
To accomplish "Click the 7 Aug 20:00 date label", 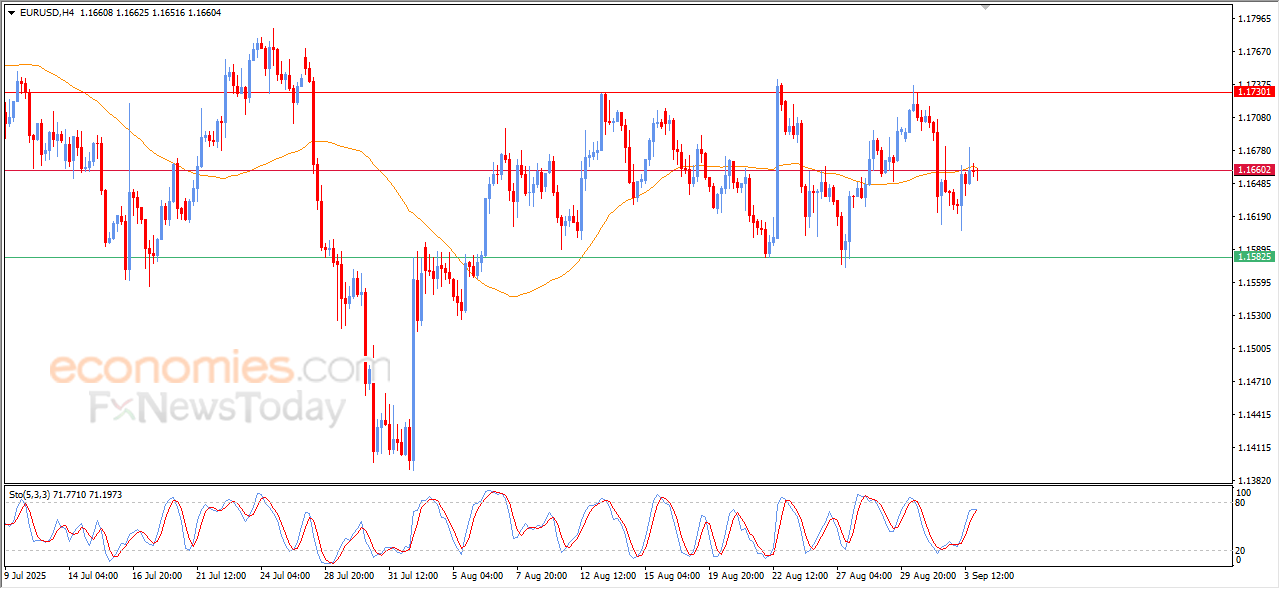I will point(541,576).
